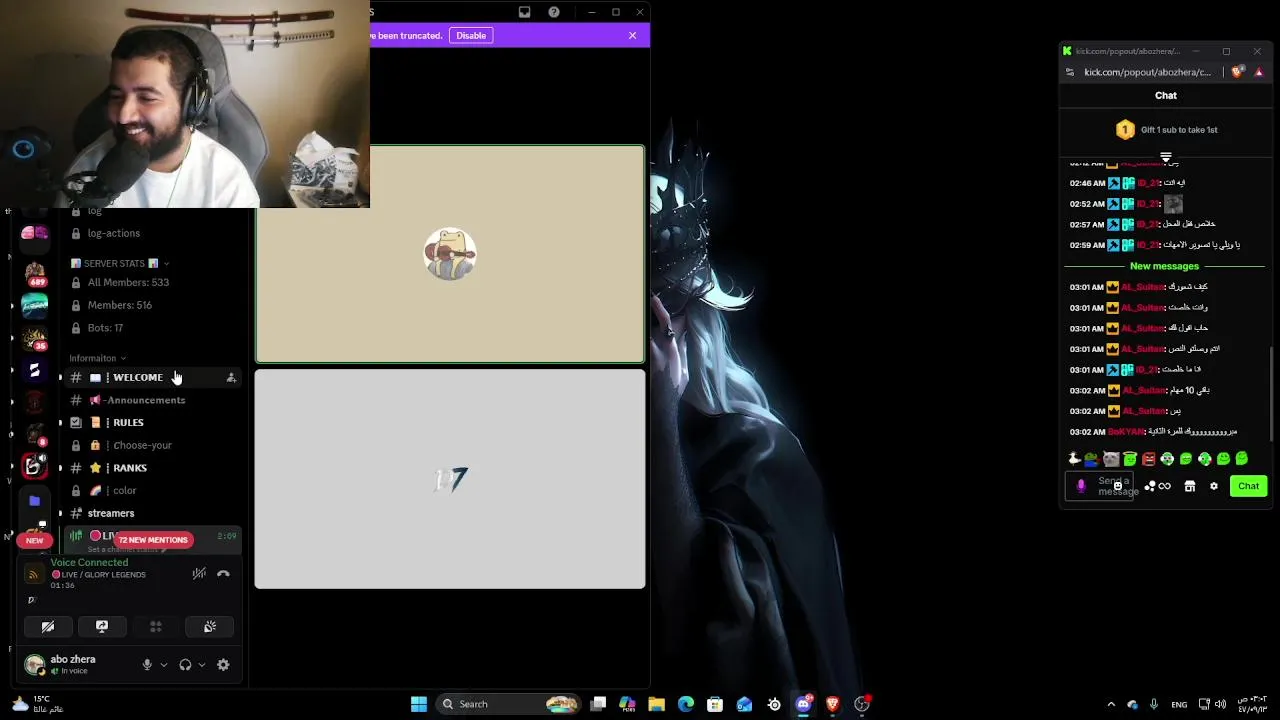Collapse the Informaiton category
1280x720 pixels.
pos(97,358)
